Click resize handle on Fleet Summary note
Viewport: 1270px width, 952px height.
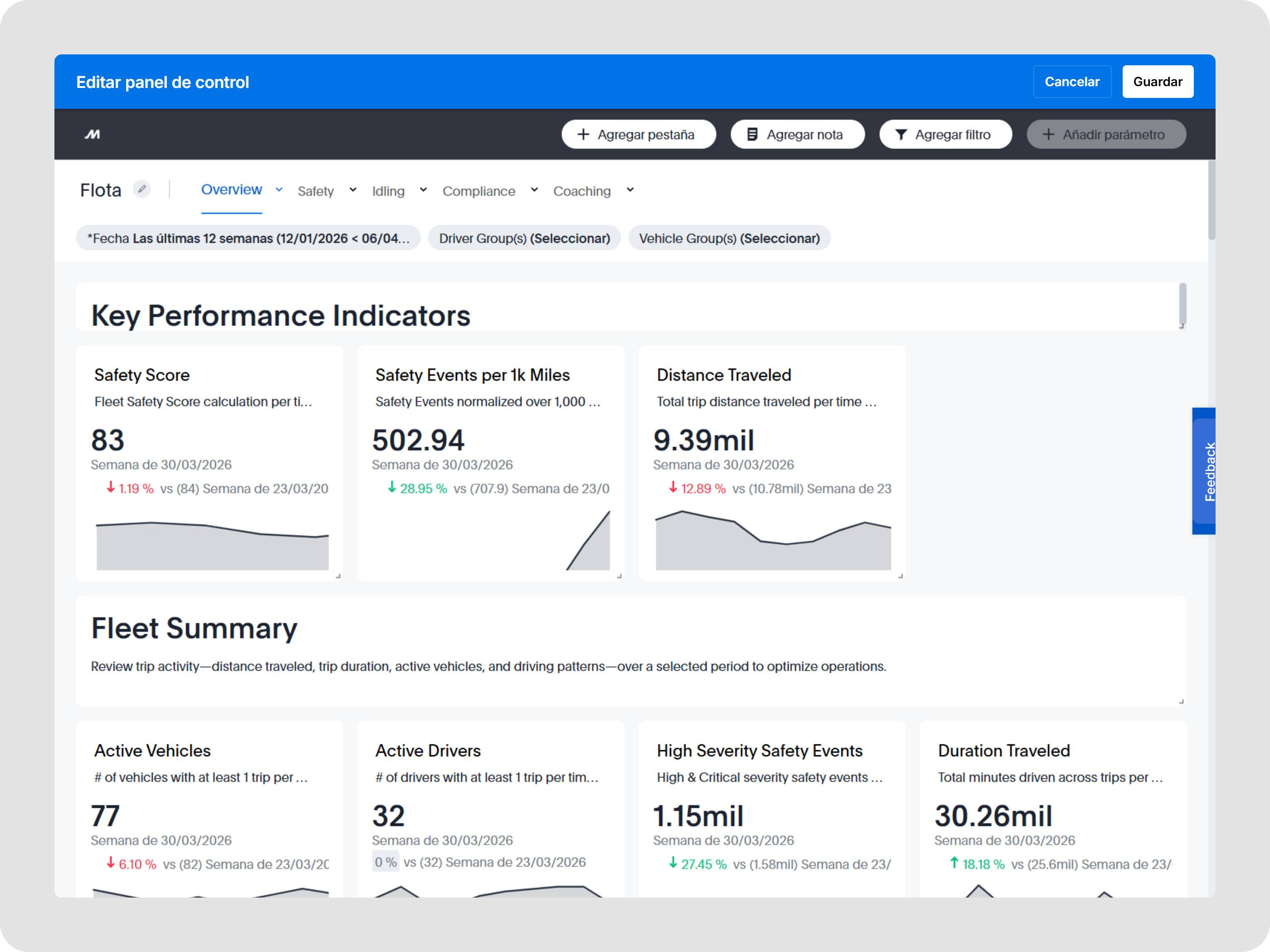tap(1181, 701)
